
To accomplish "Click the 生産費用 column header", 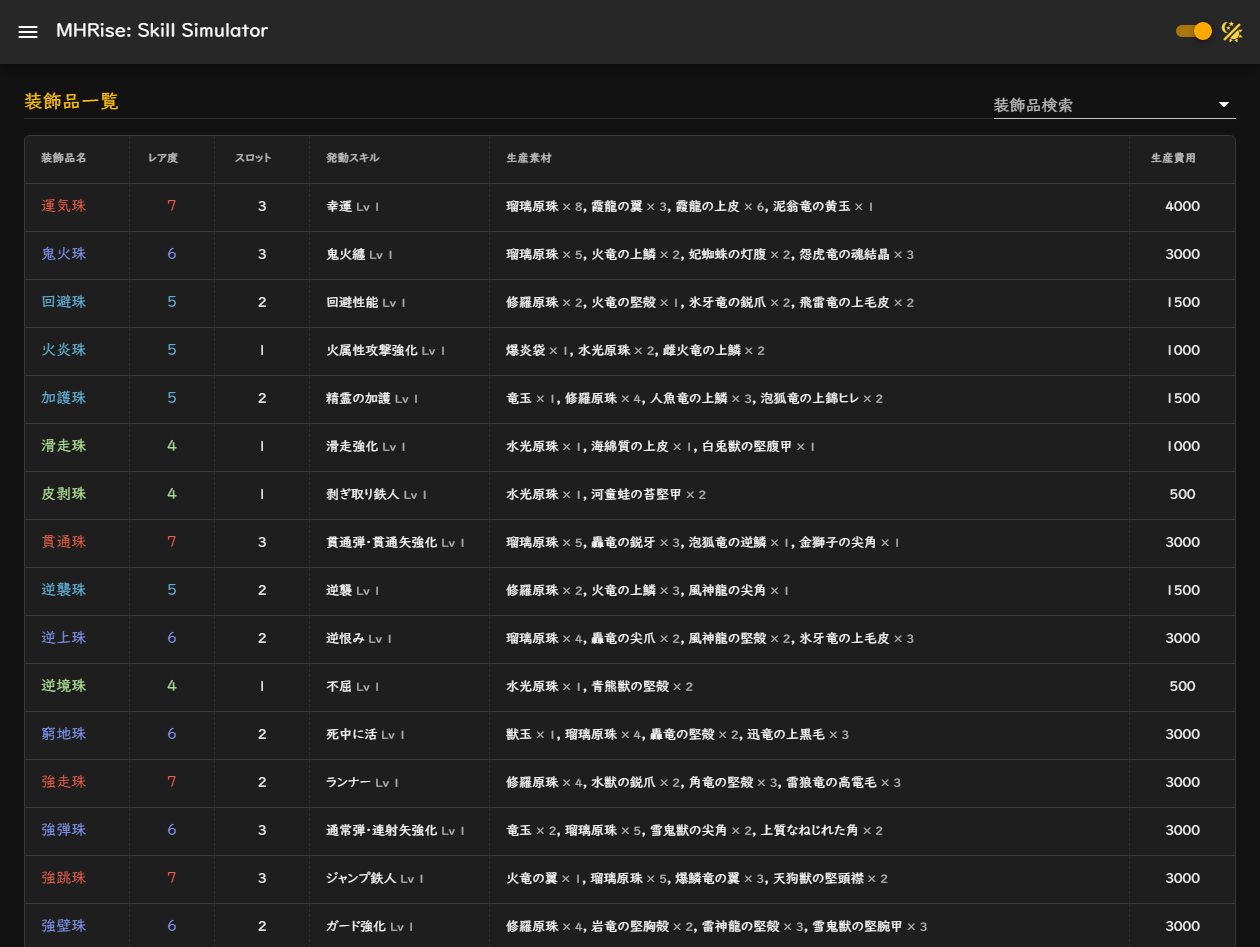I will coord(1173,158).
